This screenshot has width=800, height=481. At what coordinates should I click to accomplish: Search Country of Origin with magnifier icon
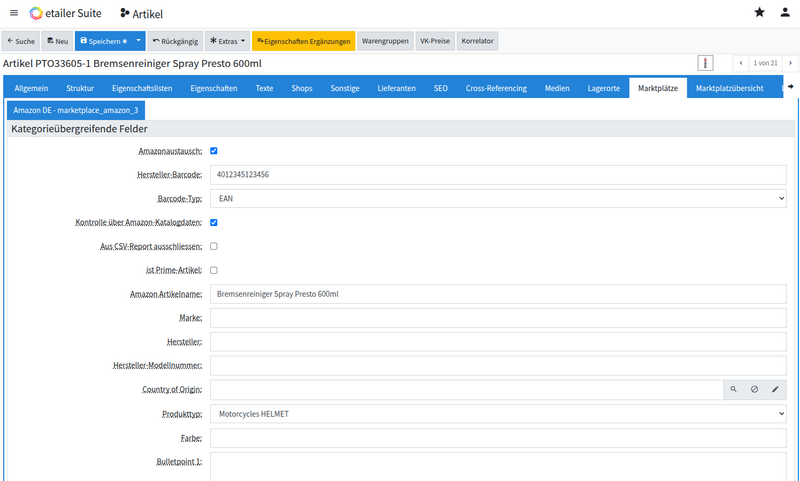(733, 390)
